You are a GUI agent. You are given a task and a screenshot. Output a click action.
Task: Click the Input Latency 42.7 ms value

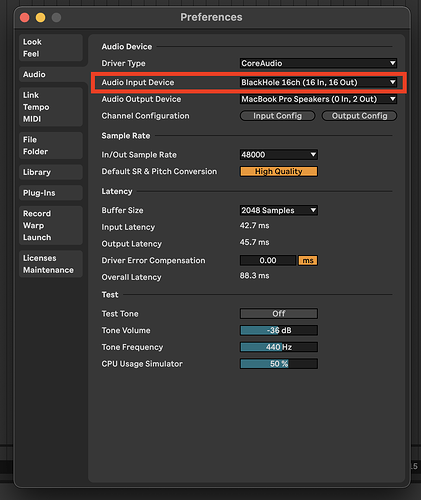tap(254, 226)
